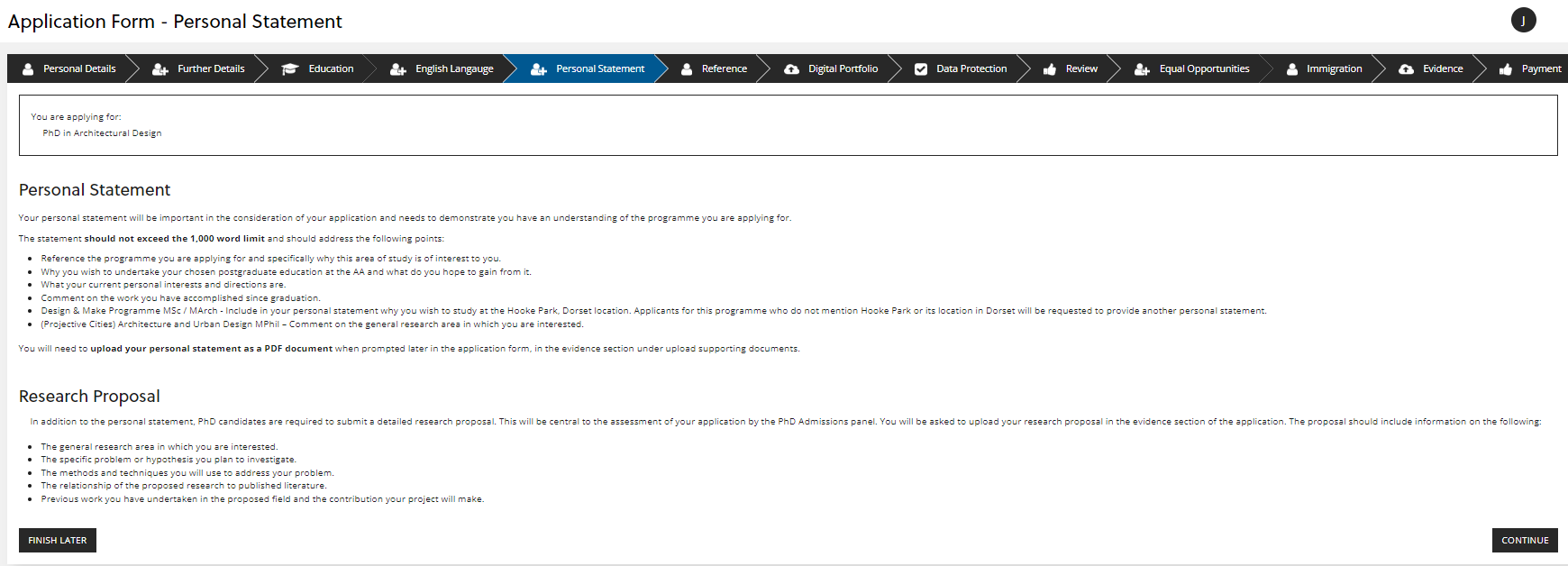The width and height of the screenshot is (1568, 566).
Task: Click the English Language step icon
Action: 397,69
